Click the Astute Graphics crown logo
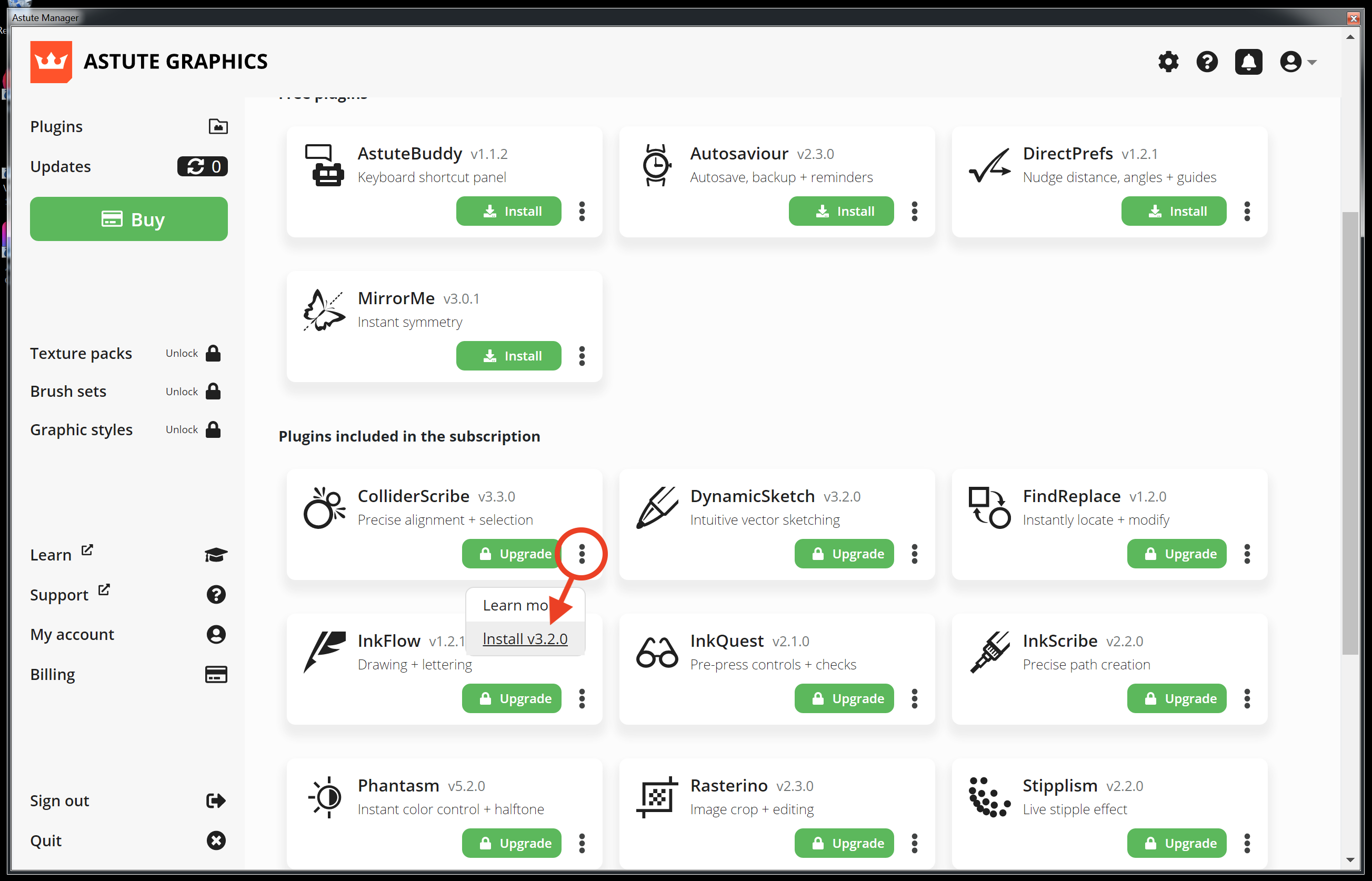The width and height of the screenshot is (1372, 881). 51,62
